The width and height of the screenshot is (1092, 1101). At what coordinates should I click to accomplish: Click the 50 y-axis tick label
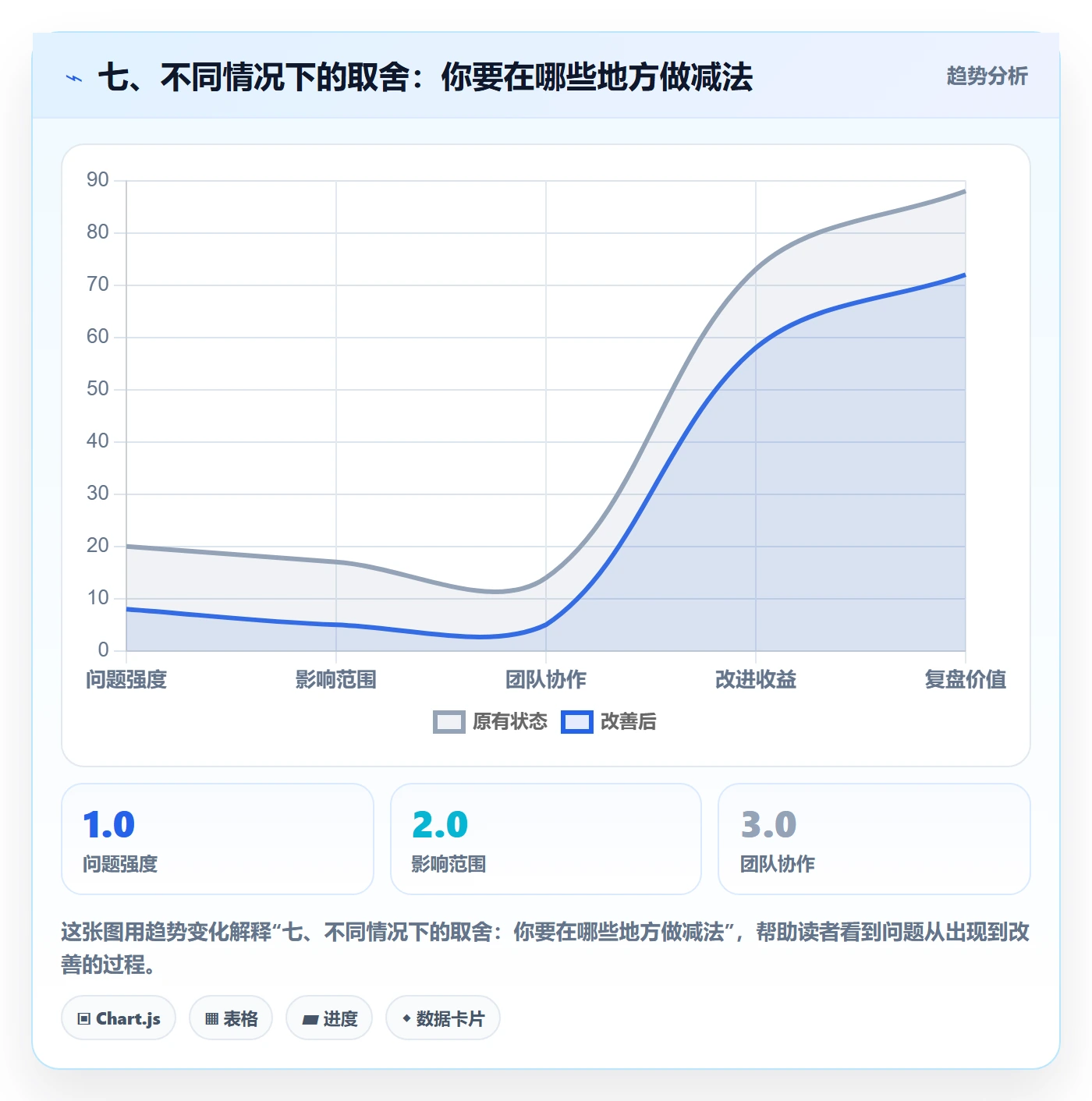pos(97,389)
